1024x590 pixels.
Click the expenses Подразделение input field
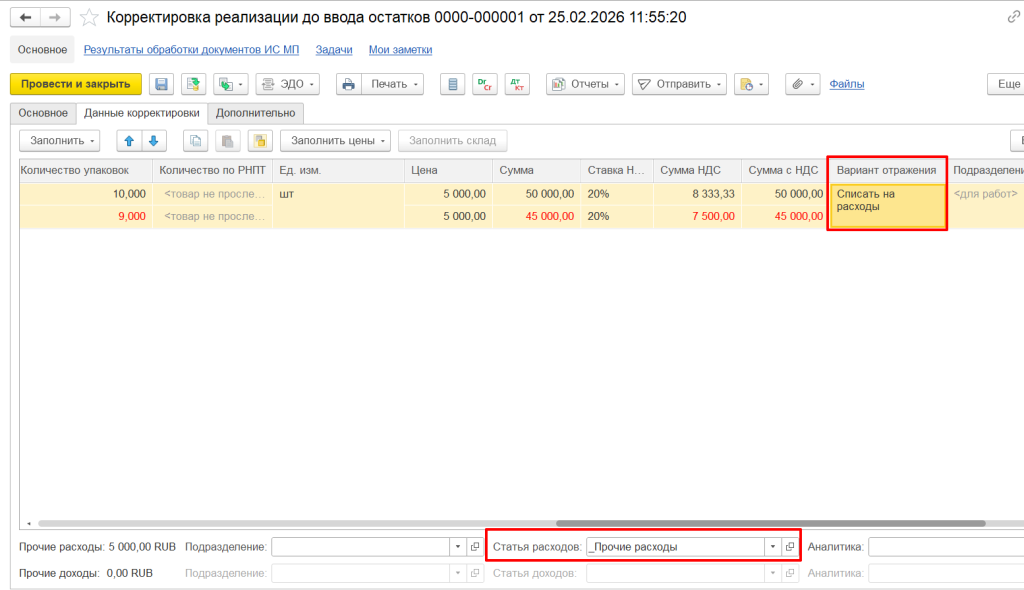[360, 547]
